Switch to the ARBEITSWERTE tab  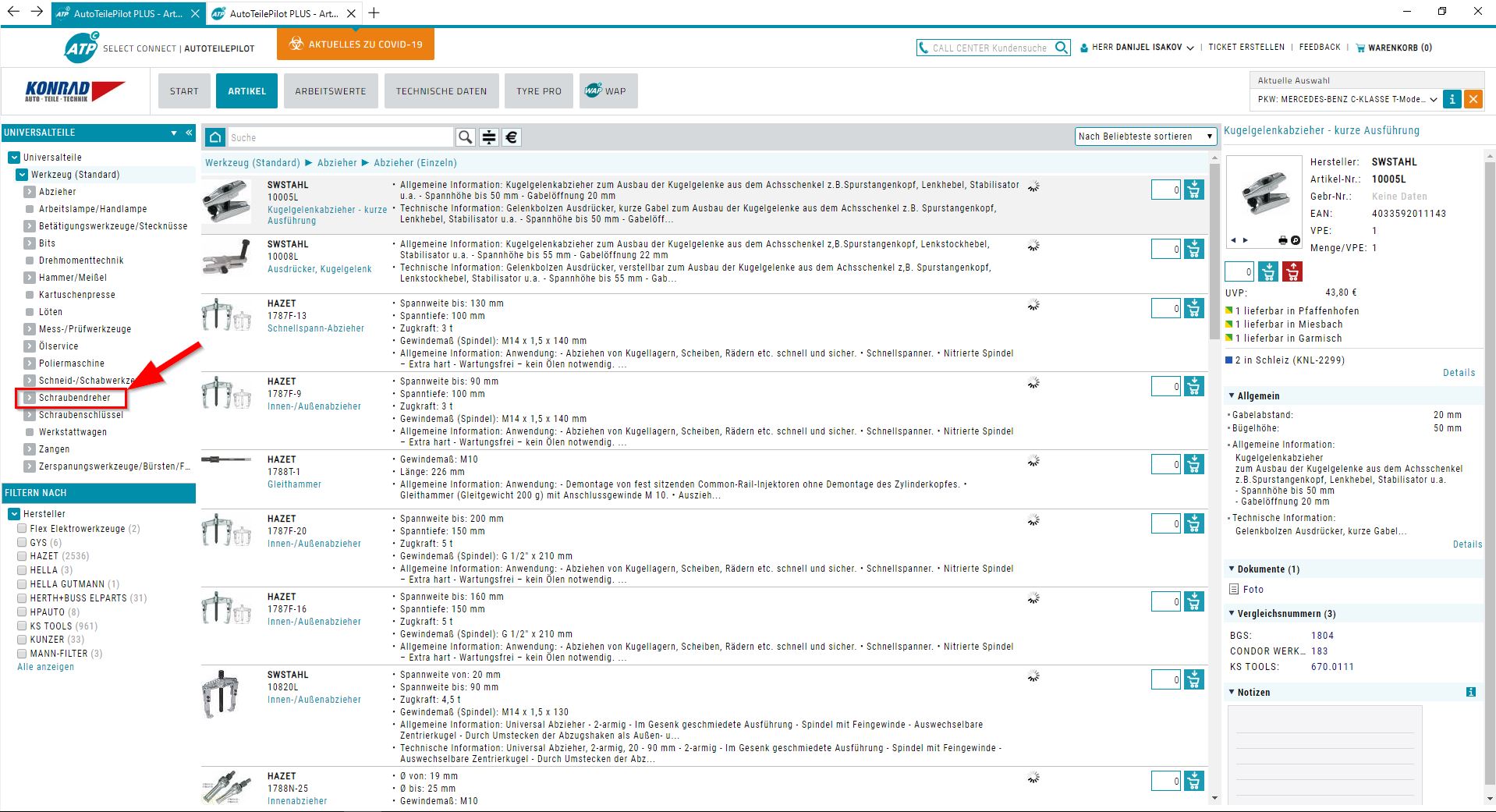(331, 91)
